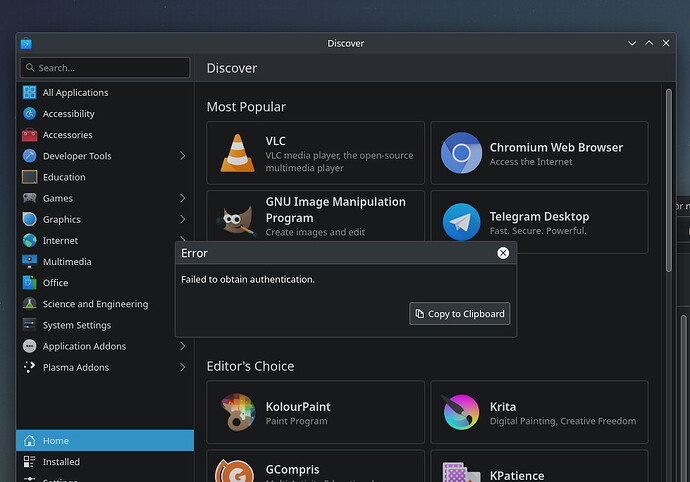Click the GNU Image Manipulation Program title
690x482 pixels.
coord(335,210)
